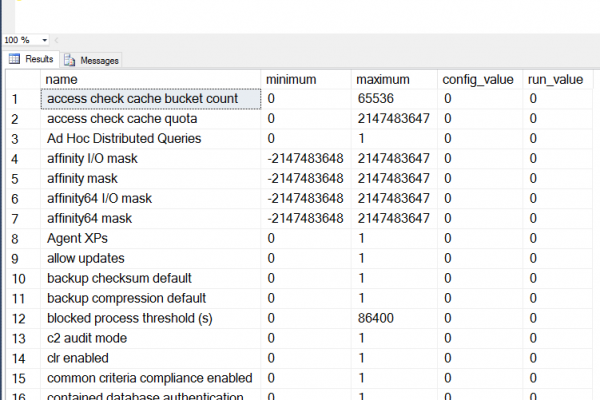Image resolution: width=600 pixels, height=400 pixels.
Task: Click minimum value of affinity I/O mask row
Action: pyautogui.click(x=305, y=158)
